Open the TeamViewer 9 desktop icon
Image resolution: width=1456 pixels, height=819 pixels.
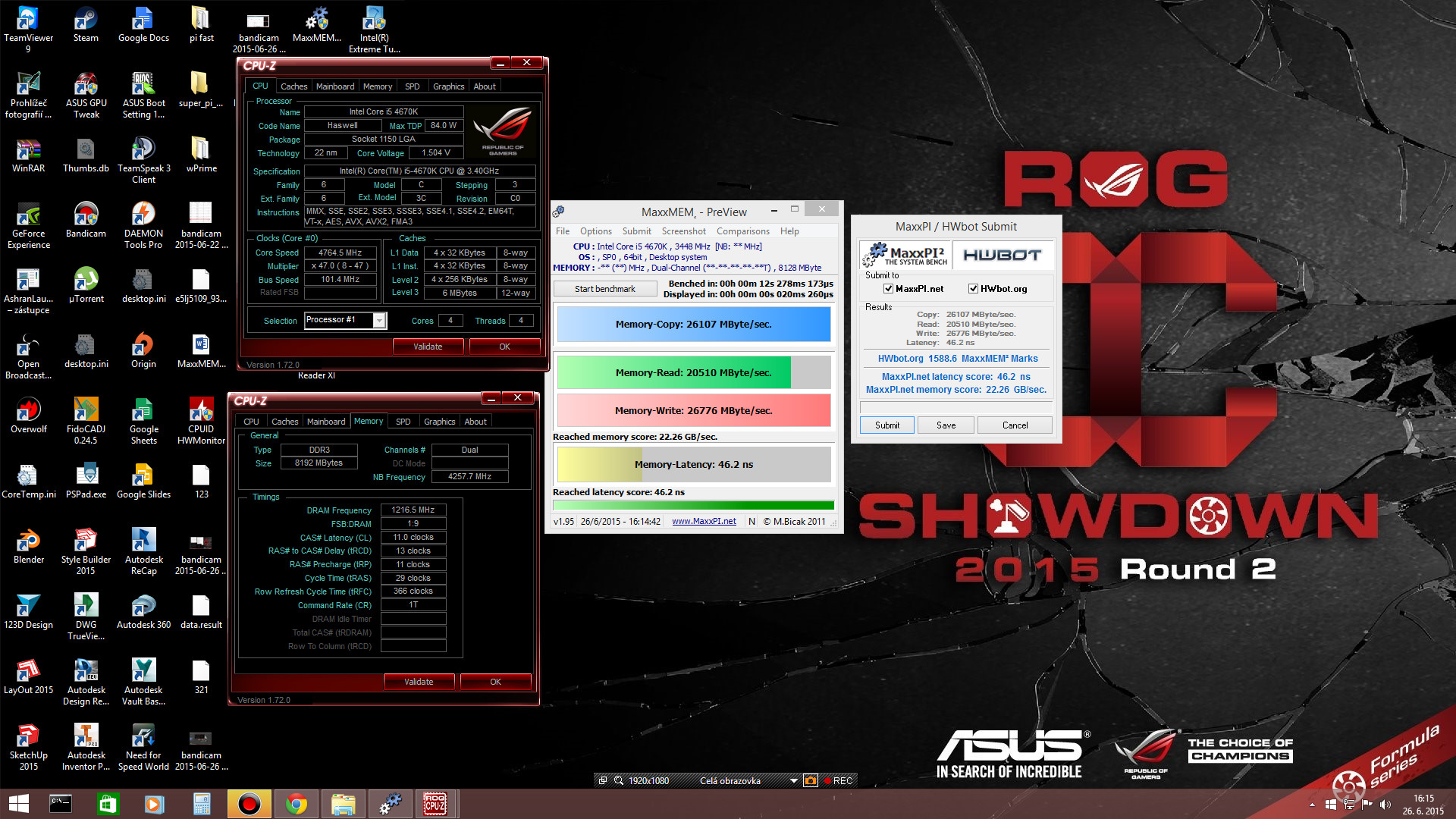click(x=28, y=29)
